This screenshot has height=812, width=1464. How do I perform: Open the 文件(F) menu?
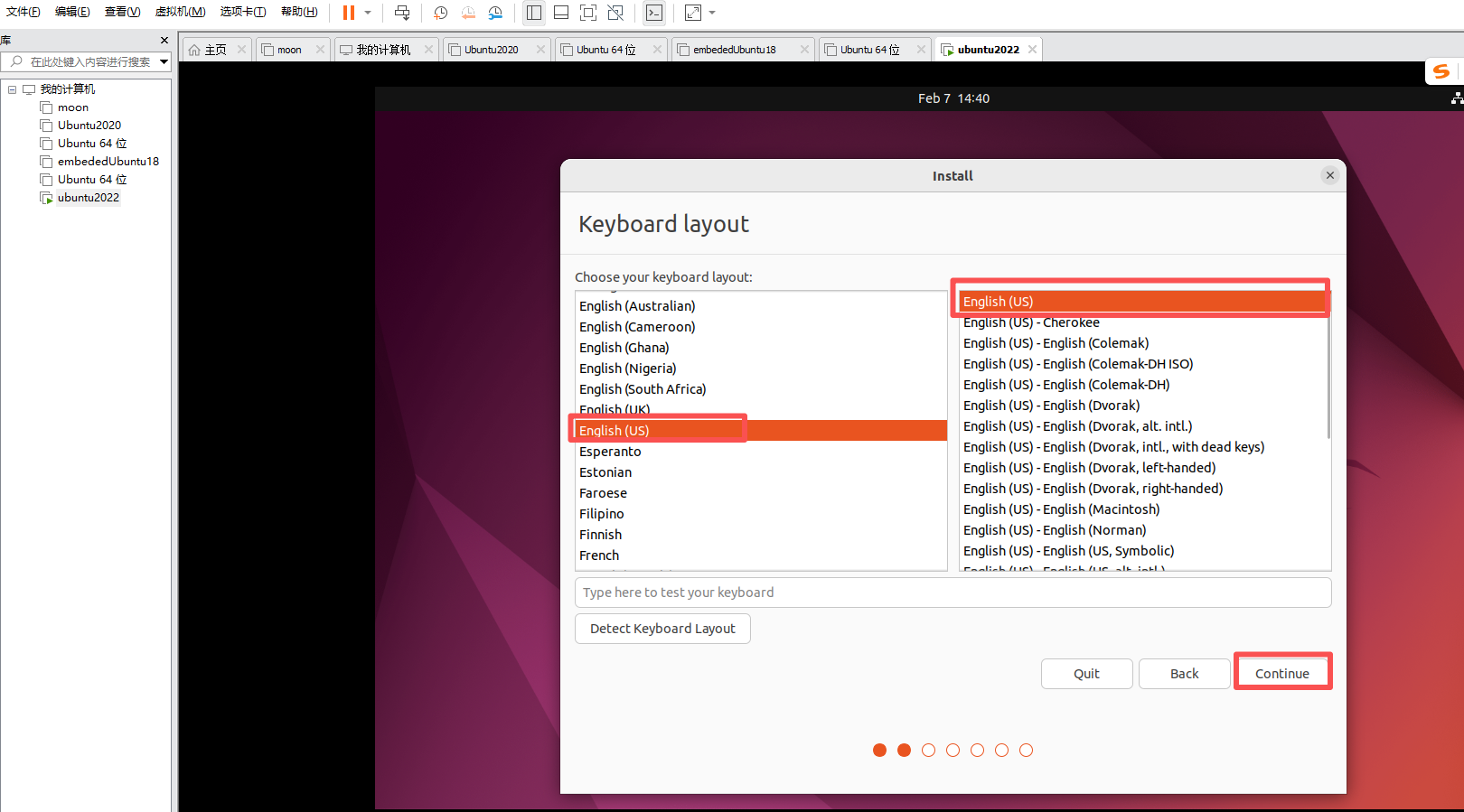[x=23, y=12]
